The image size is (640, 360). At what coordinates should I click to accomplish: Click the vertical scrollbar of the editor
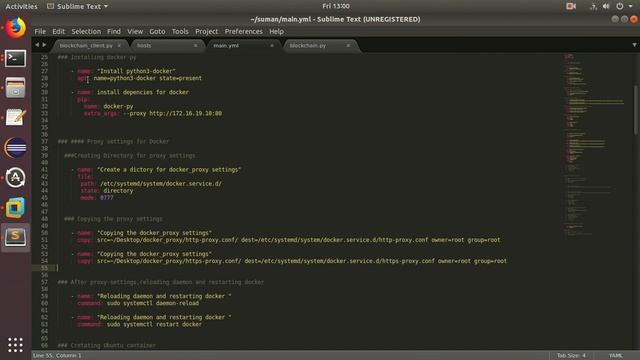coord(636,110)
